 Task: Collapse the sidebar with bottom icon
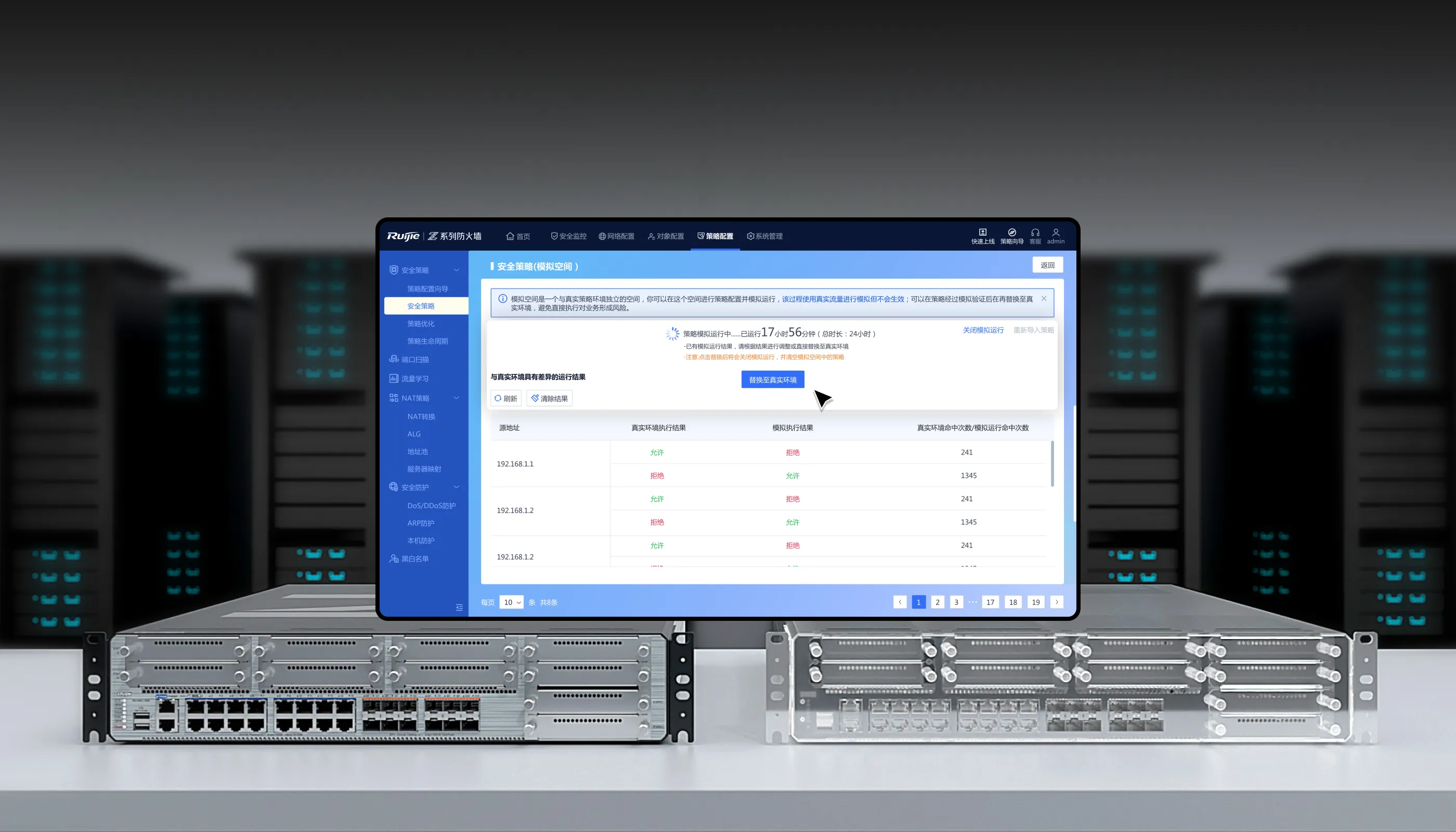pos(459,607)
